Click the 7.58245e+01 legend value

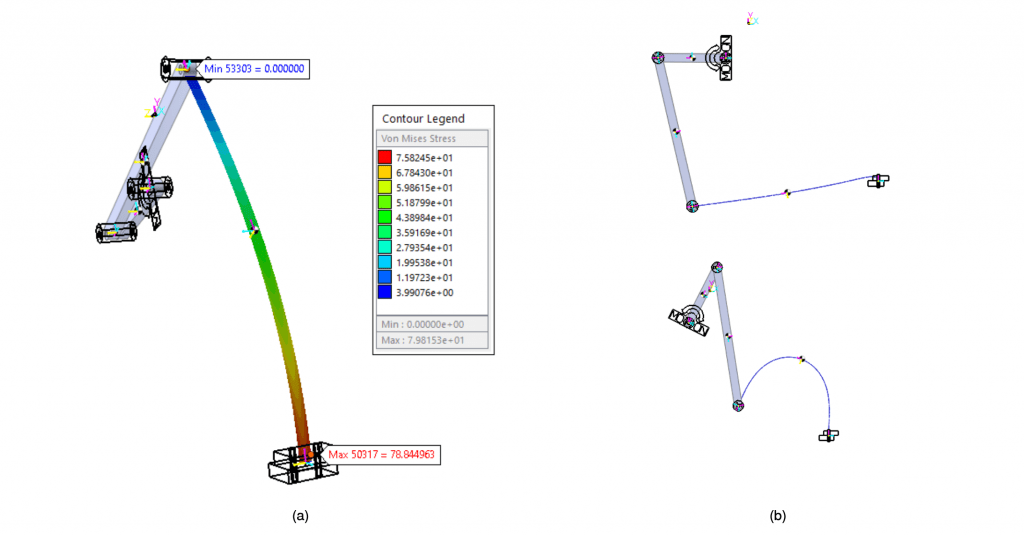coord(424,157)
